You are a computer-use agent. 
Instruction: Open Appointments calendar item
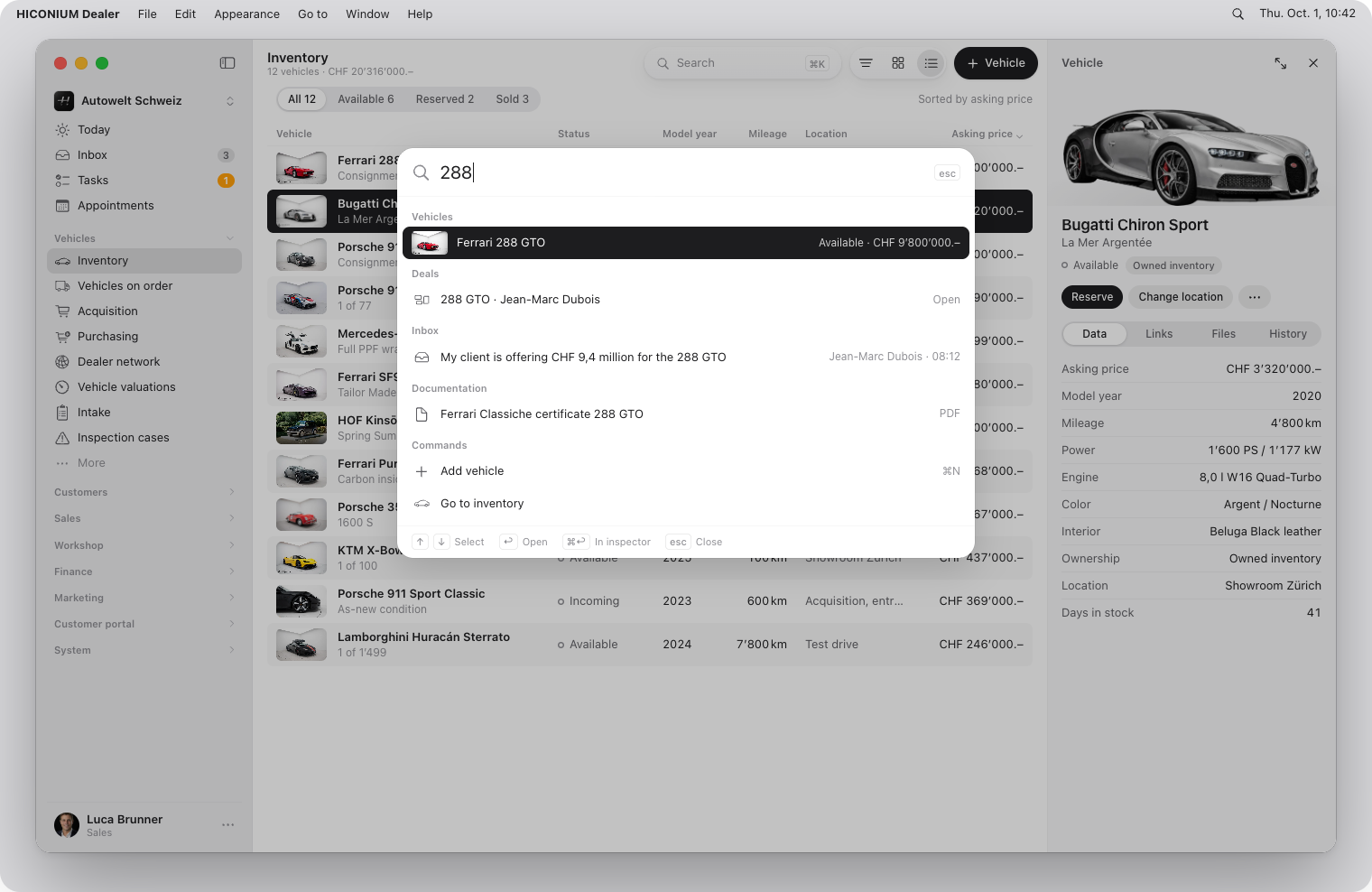coord(144,206)
